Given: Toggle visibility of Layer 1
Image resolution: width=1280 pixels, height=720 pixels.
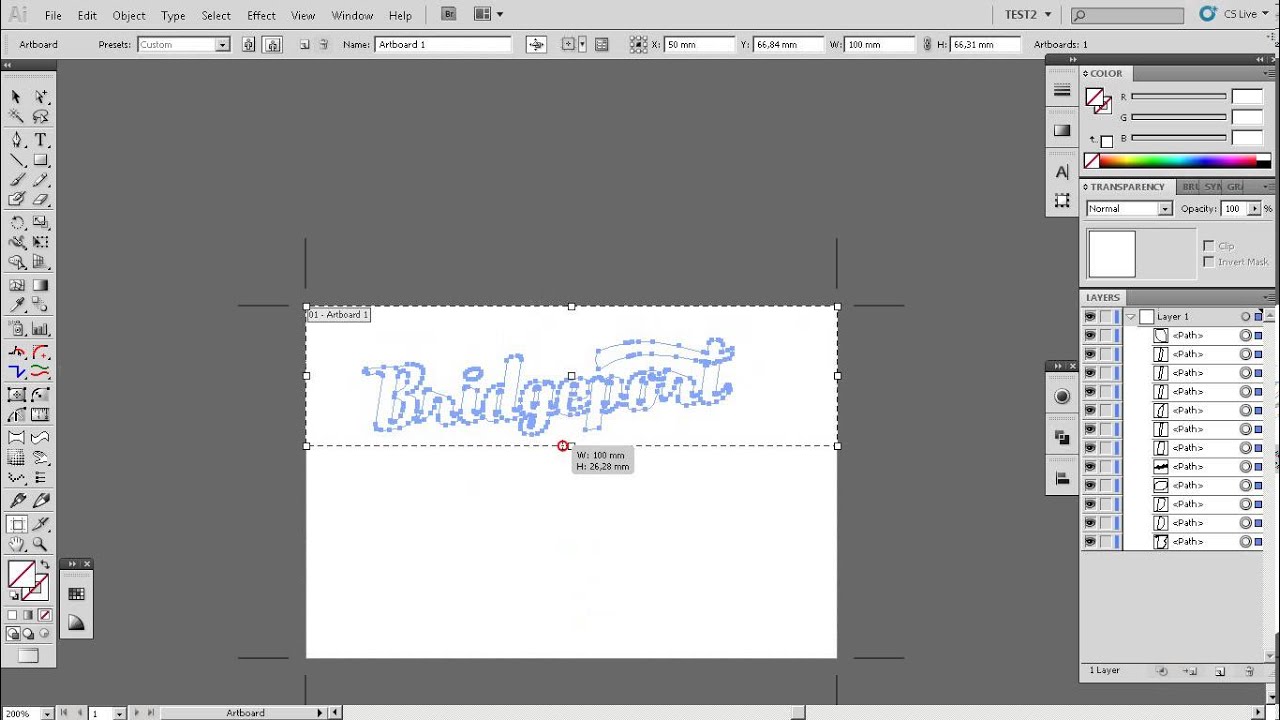Looking at the screenshot, I should tap(1090, 316).
